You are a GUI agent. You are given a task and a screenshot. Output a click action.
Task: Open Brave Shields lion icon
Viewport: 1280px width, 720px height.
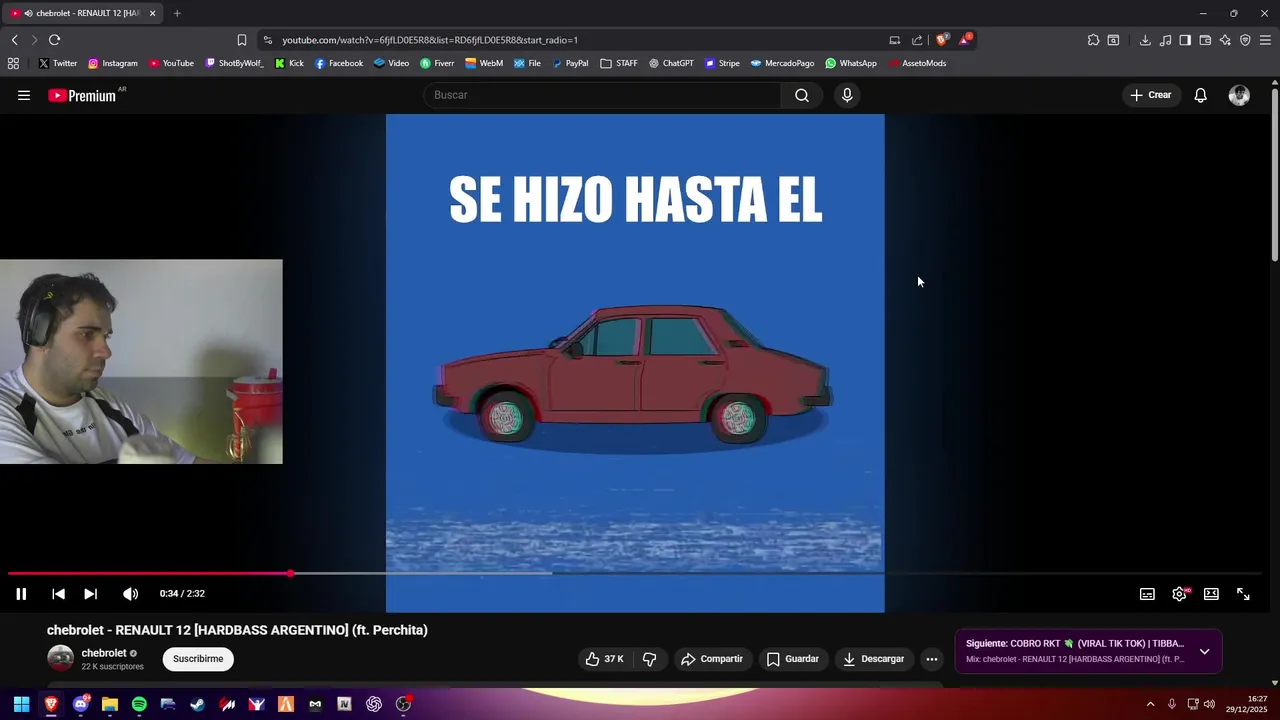[941, 40]
